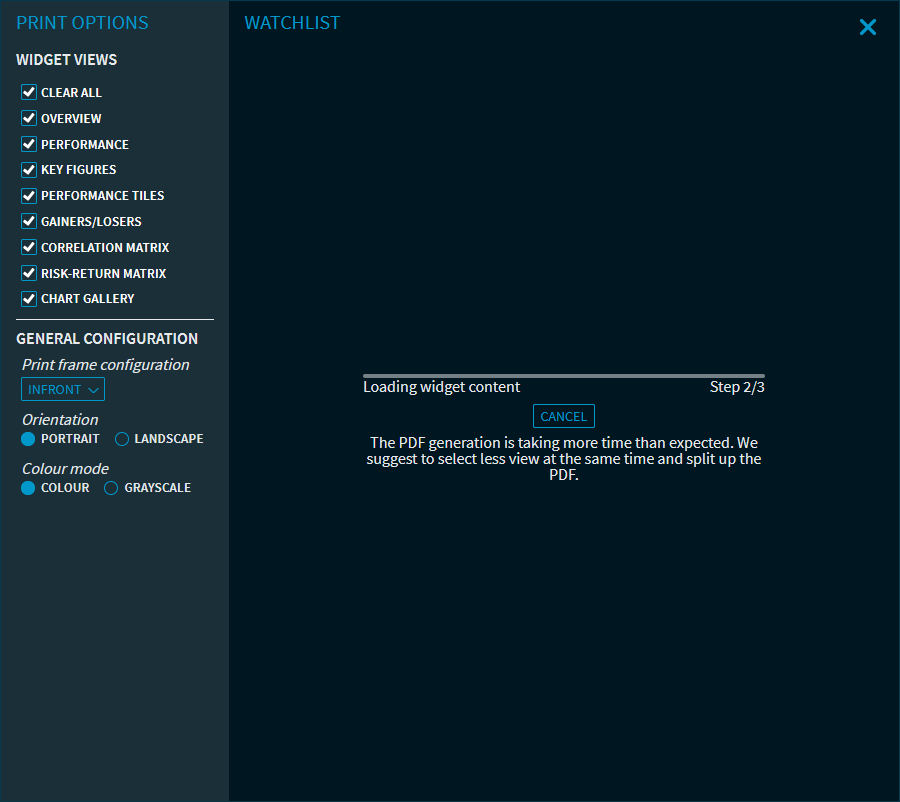The height and width of the screenshot is (802, 900).
Task: Switch orientation to Landscape
Action: 122,439
